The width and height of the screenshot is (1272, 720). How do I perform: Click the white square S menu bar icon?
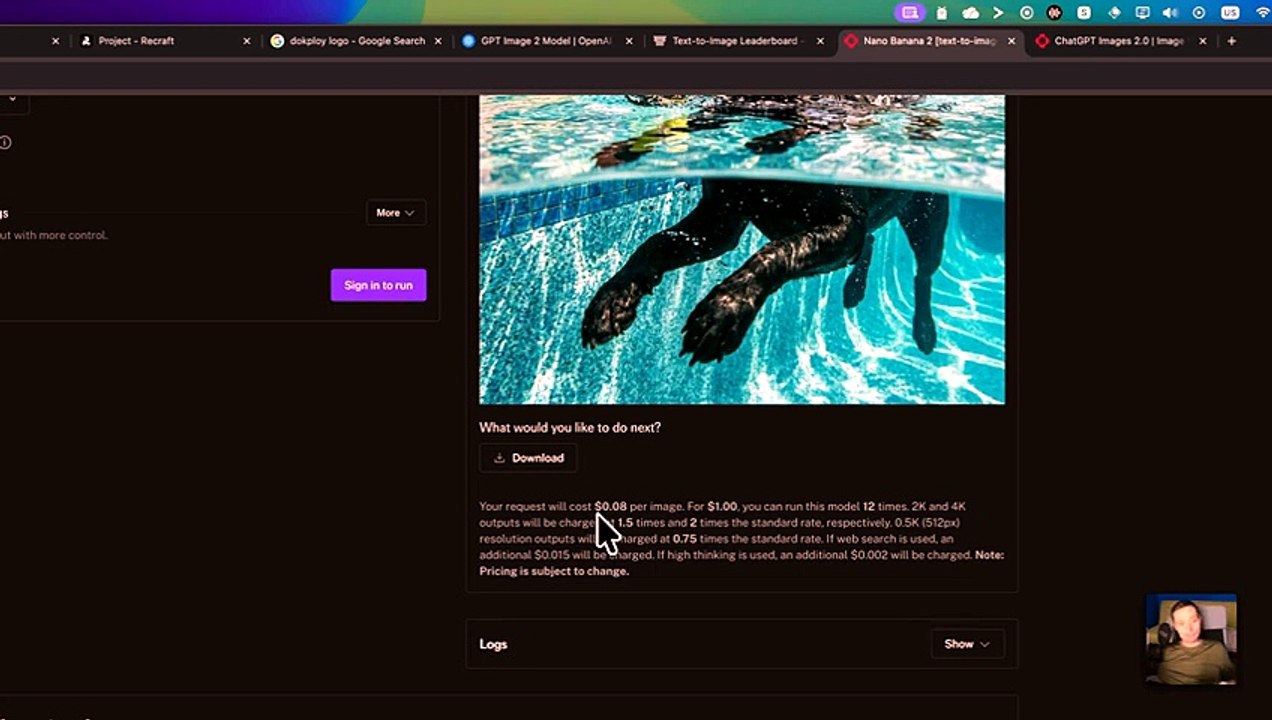pyautogui.click(x=1083, y=13)
